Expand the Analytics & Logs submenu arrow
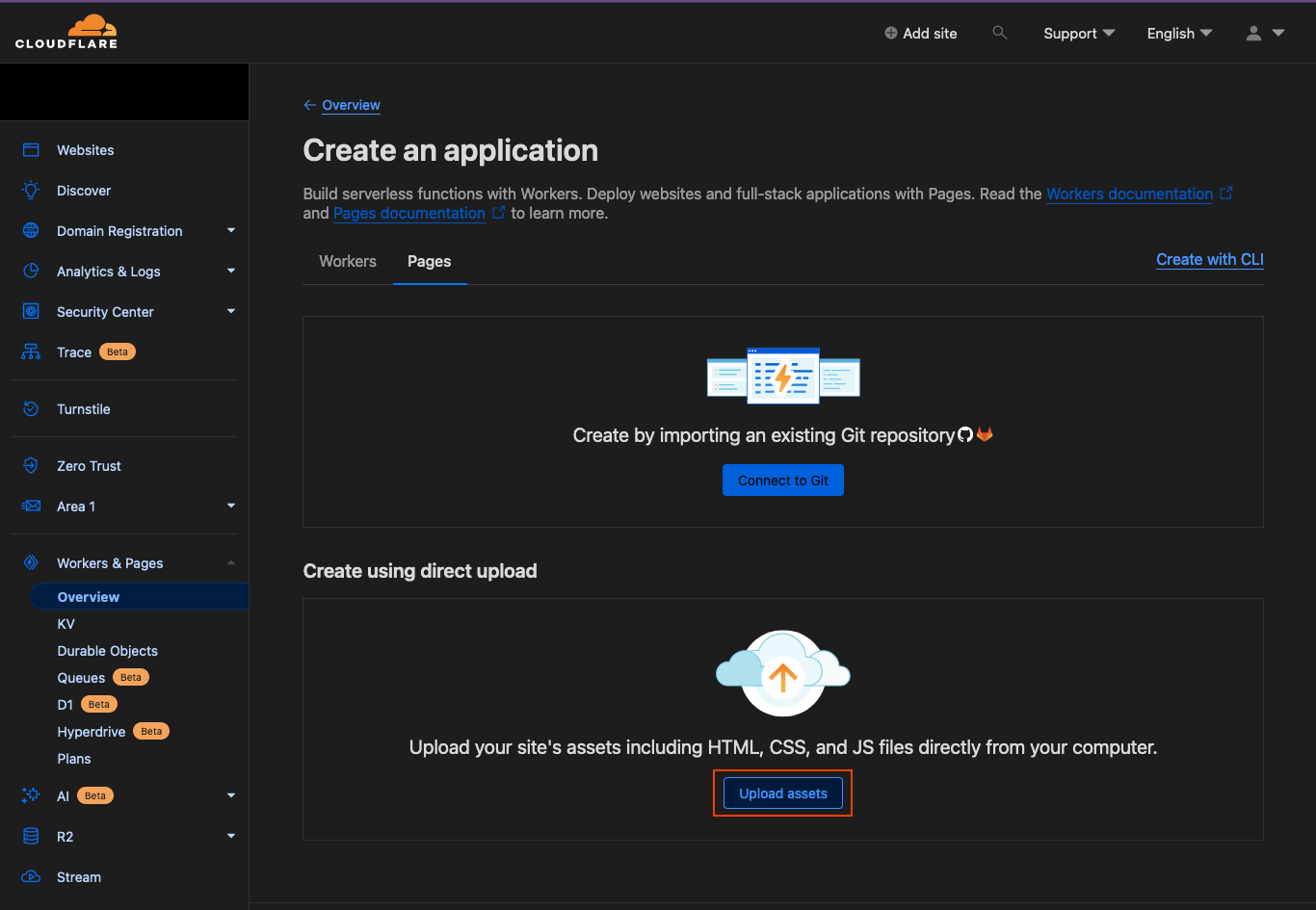The image size is (1316, 910). pos(231,271)
